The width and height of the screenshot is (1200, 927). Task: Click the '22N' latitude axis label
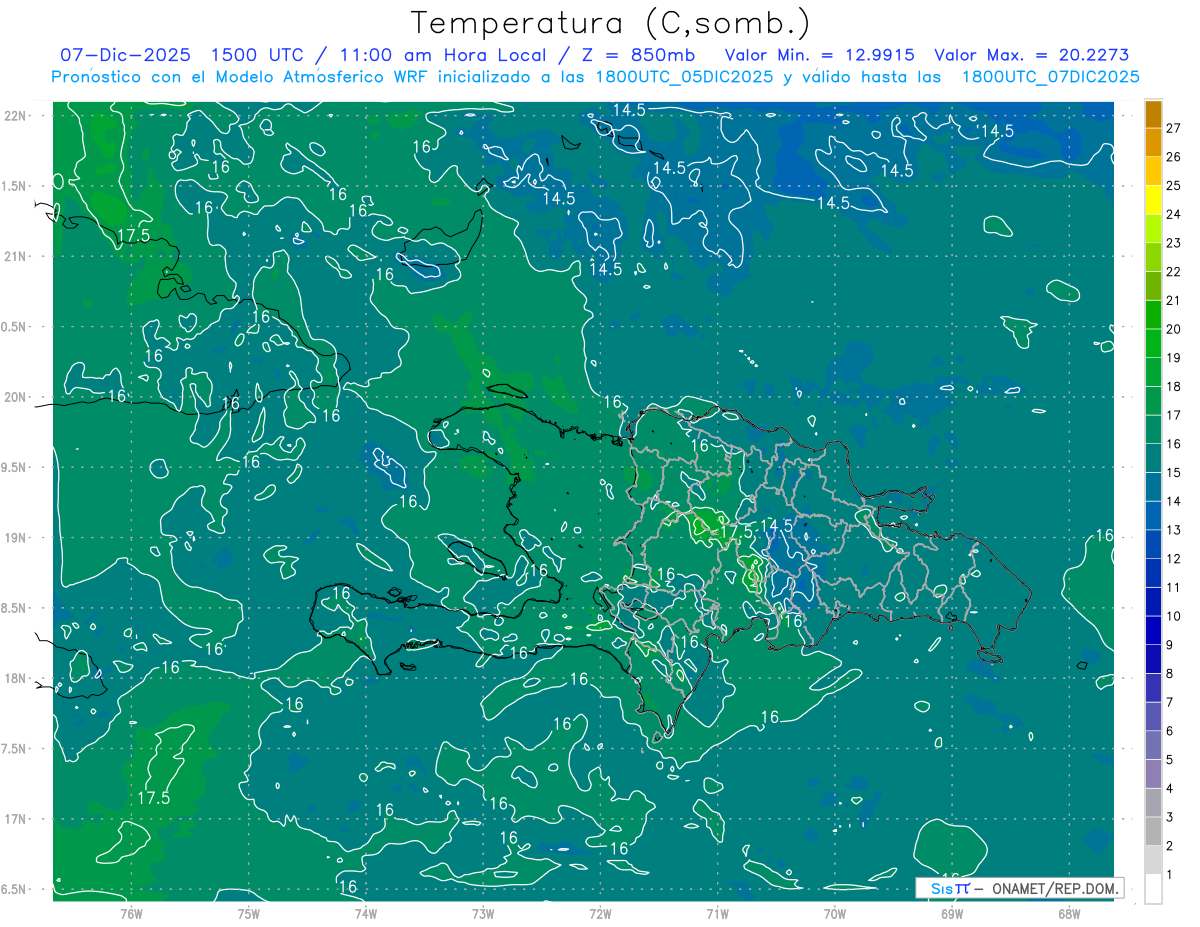point(15,116)
